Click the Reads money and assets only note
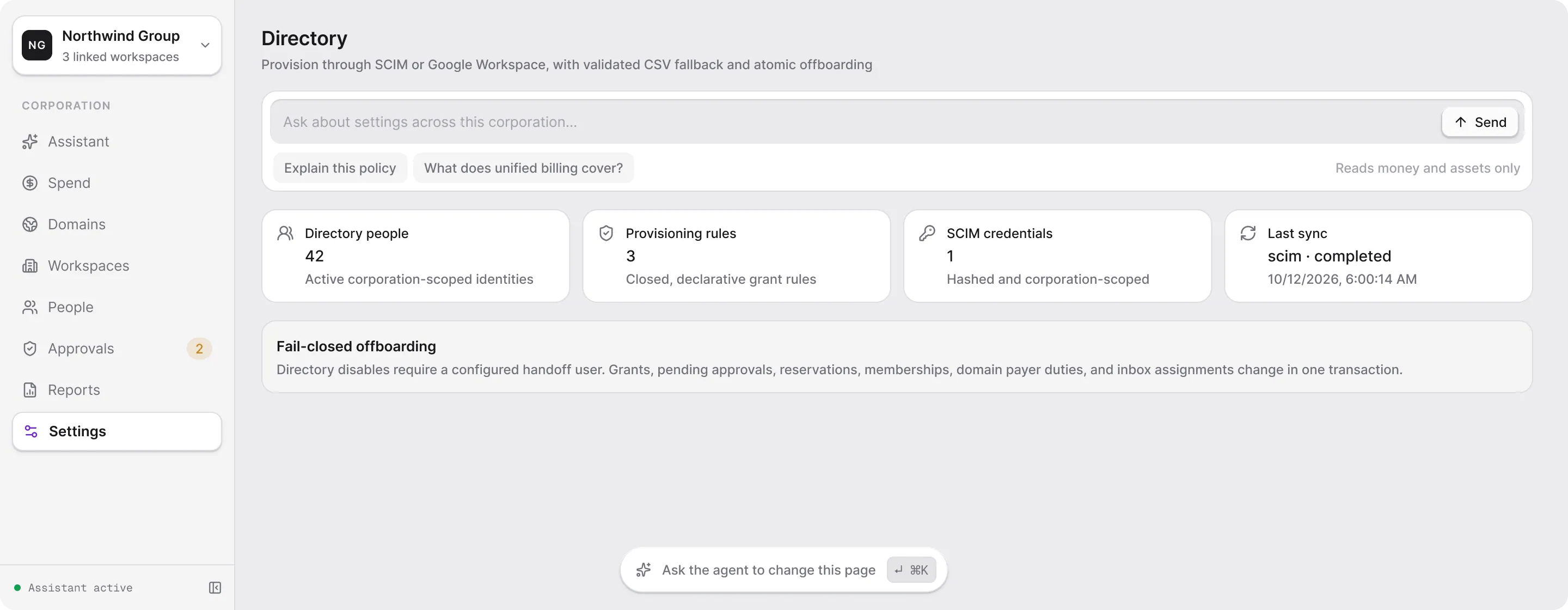 (x=1428, y=169)
